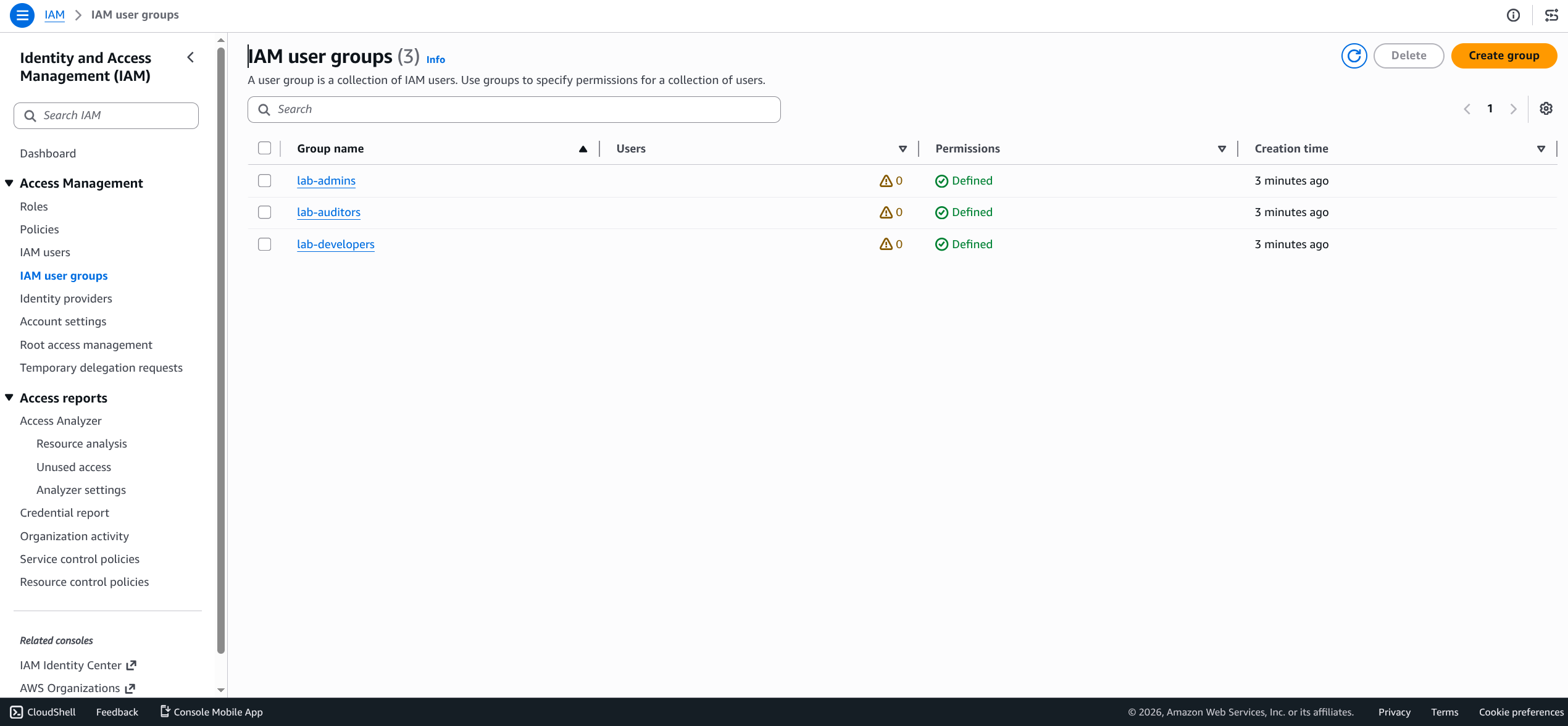Viewport: 1568px width, 726px height.
Task: Click Defined check icon for lab-admins
Action: click(941, 181)
